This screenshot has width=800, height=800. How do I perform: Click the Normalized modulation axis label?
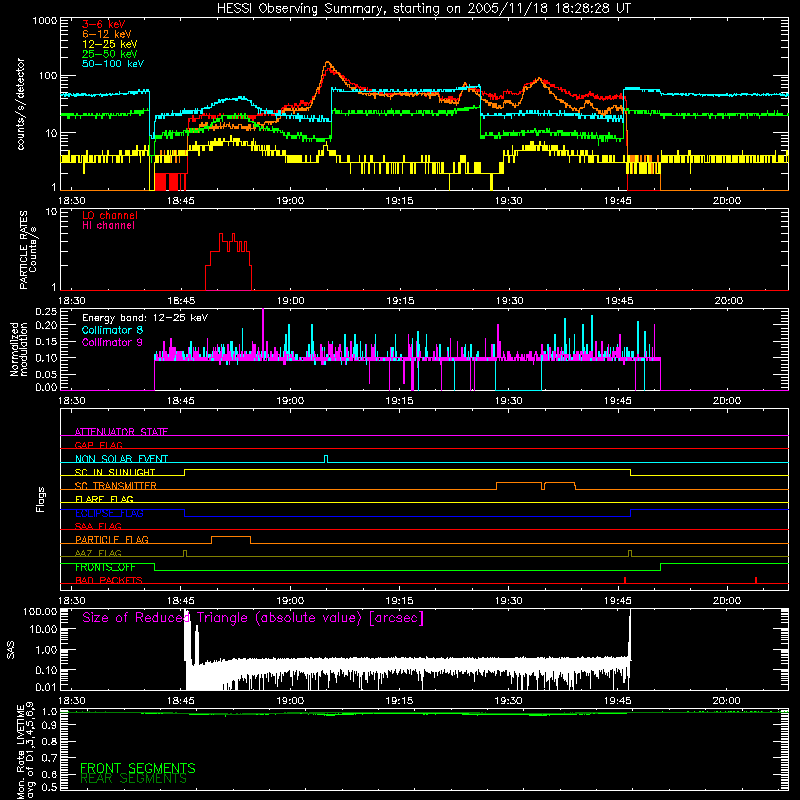[x=18, y=349]
